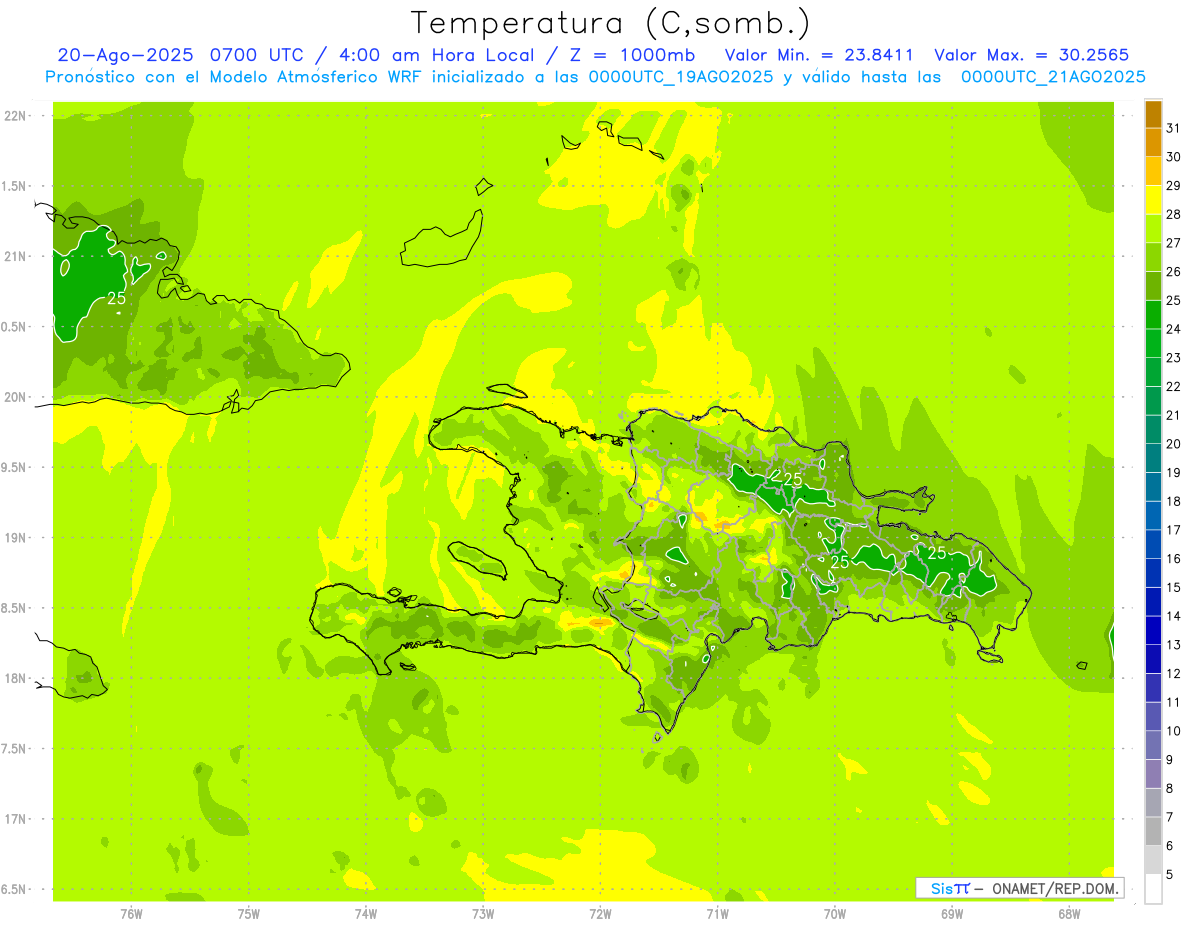
Task: Click the "22" color scale label
Action: 1174,387
